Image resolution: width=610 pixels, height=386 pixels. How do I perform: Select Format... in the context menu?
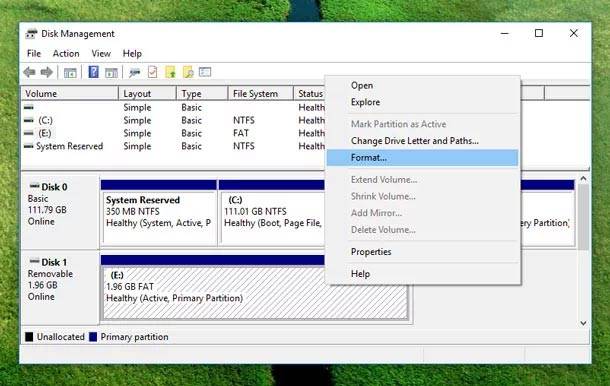click(x=422, y=158)
